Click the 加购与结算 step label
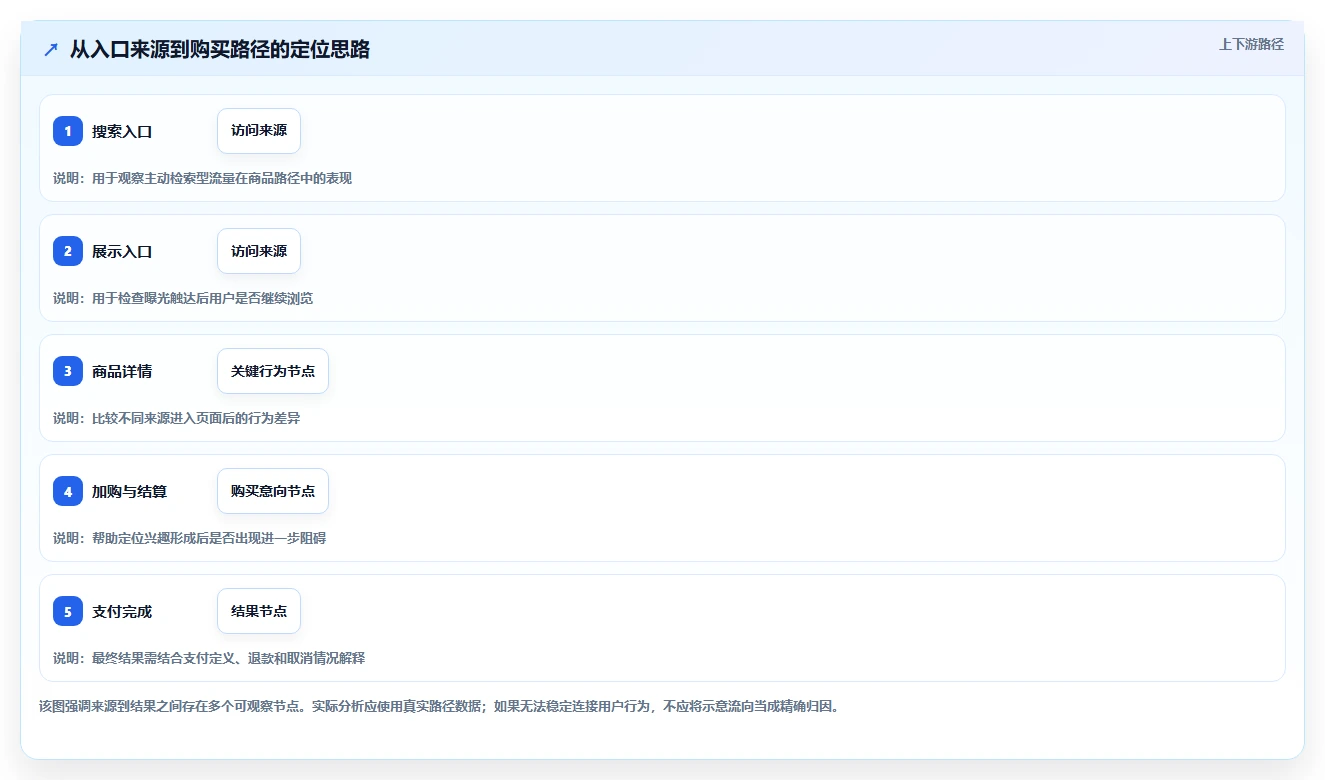The height and width of the screenshot is (780, 1325). point(129,491)
